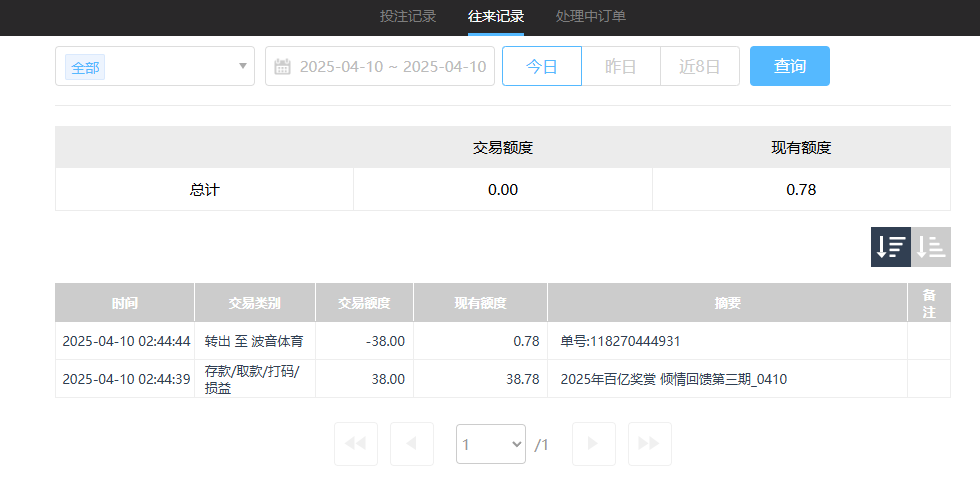Open the page number dropdown
980x491 pixels.
click(x=490, y=444)
